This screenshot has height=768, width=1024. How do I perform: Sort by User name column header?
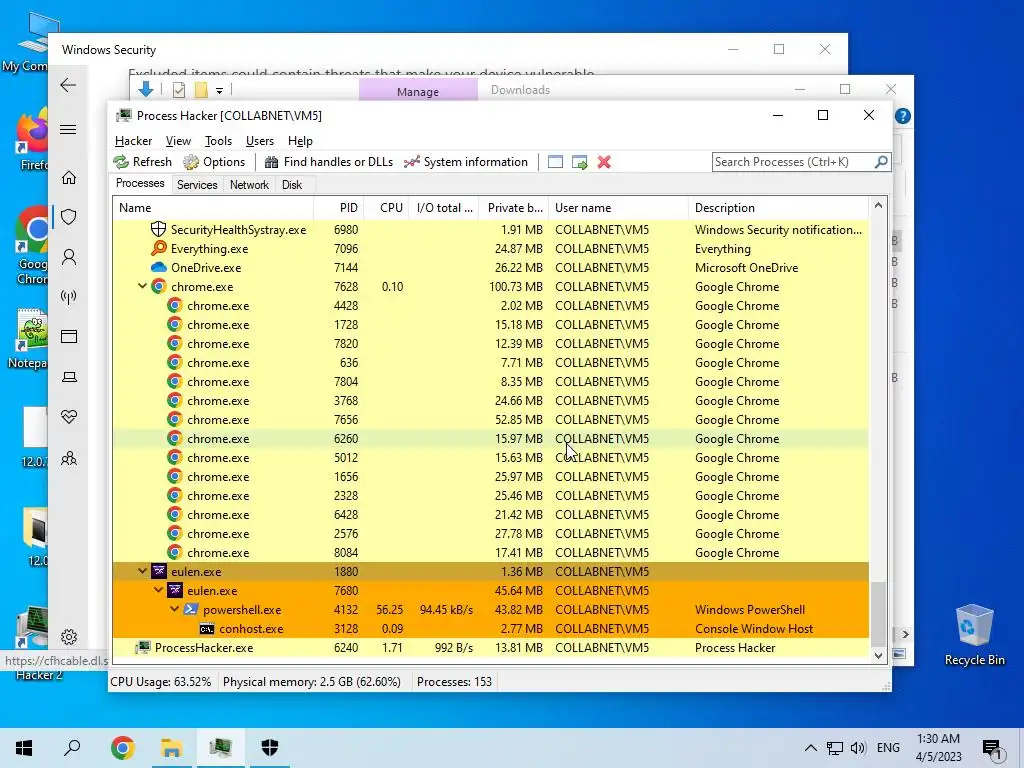618,208
